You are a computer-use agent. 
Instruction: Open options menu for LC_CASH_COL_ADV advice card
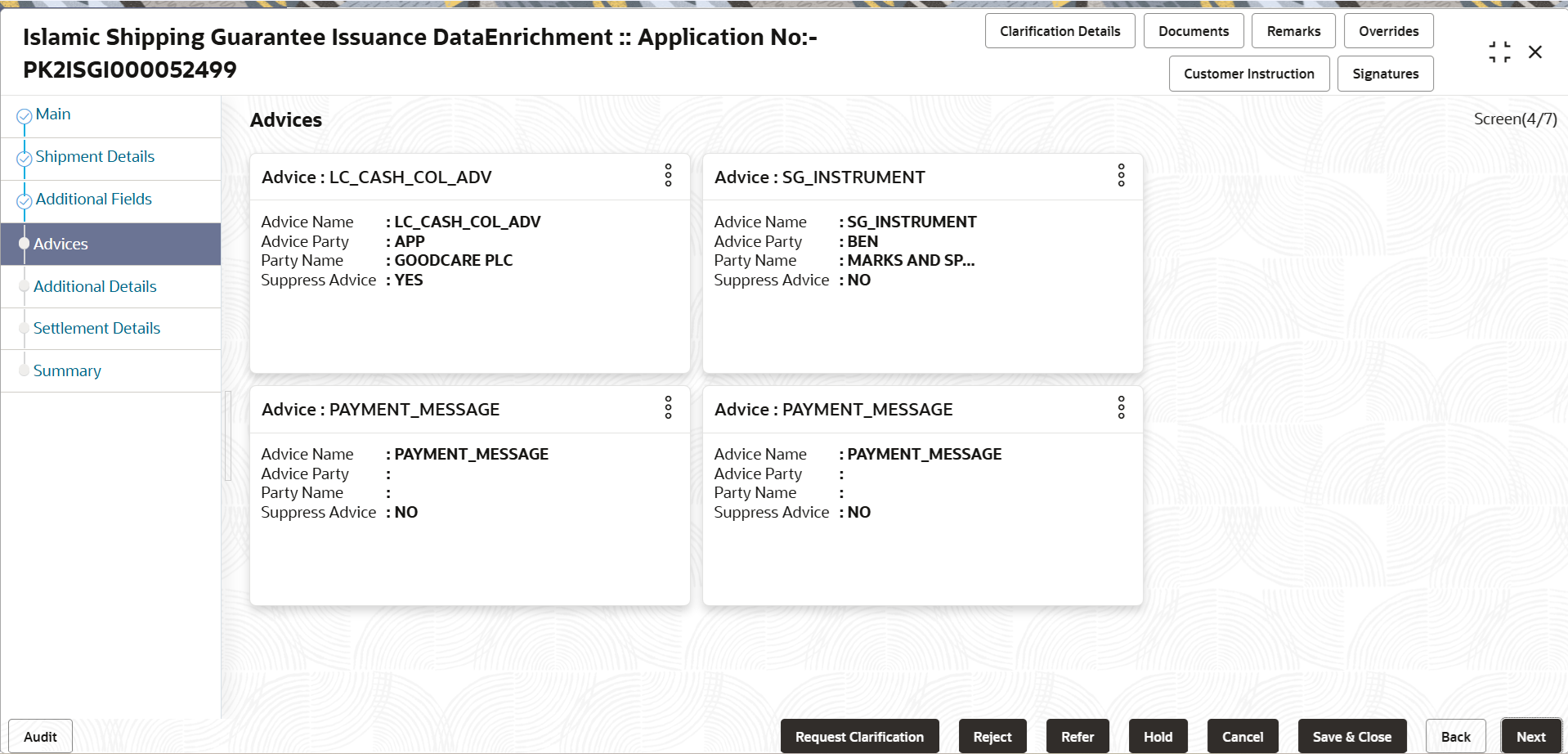[x=668, y=175]
